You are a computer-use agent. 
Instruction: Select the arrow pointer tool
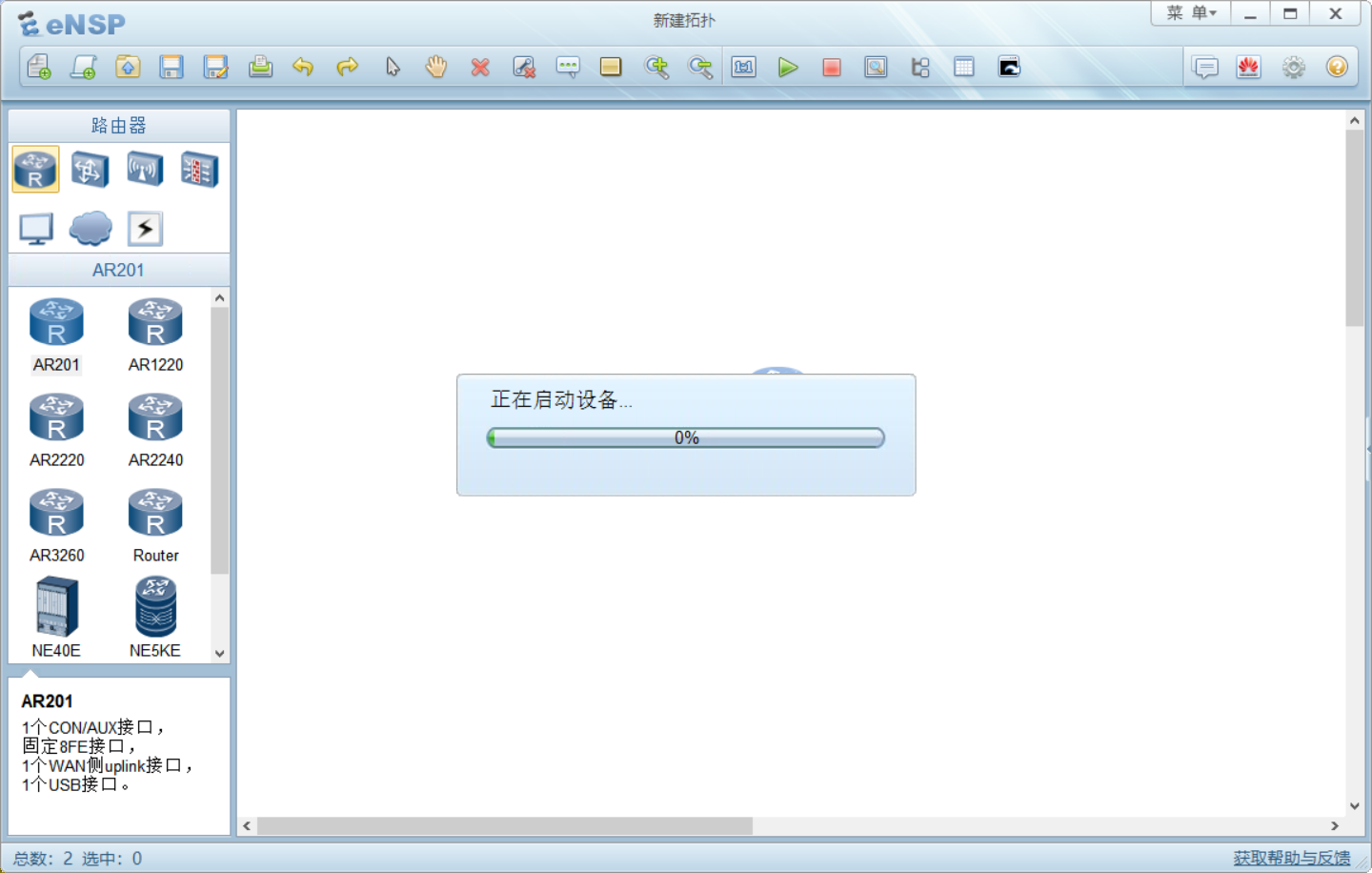(x=393, y=67)
